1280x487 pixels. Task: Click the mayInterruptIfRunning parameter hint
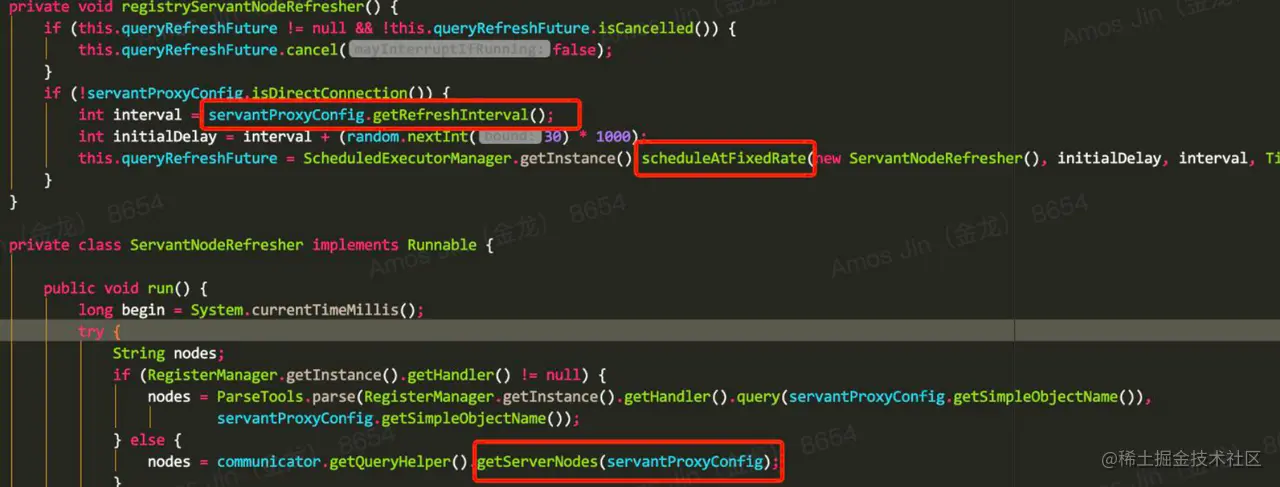(449, 50)
